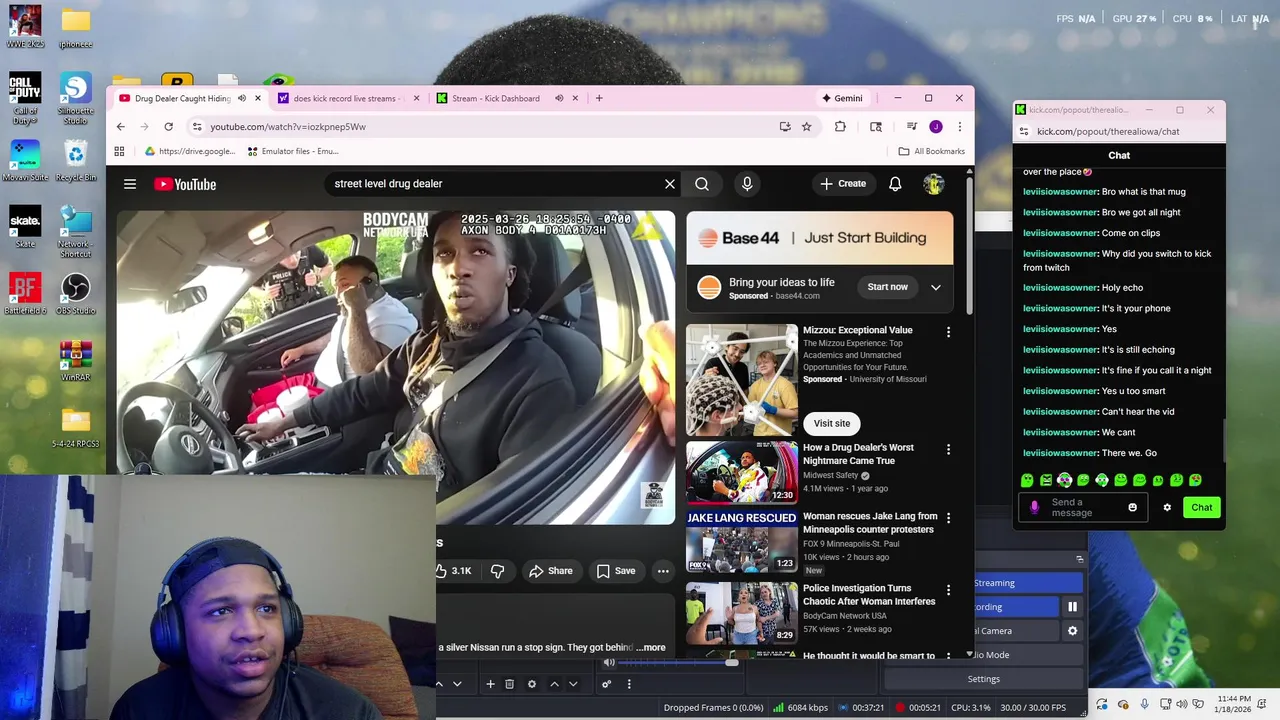Pause OBS recording

[1072, 607]
